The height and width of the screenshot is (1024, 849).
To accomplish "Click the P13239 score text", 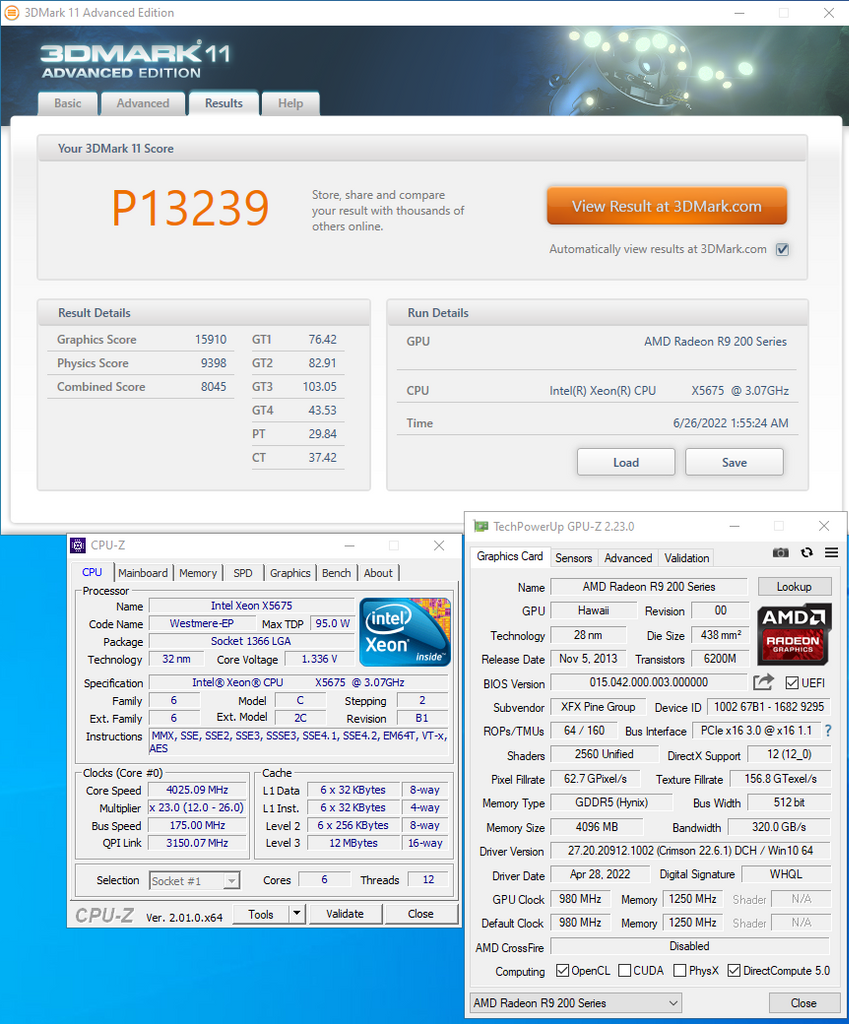I will click(x=190, y=208).
